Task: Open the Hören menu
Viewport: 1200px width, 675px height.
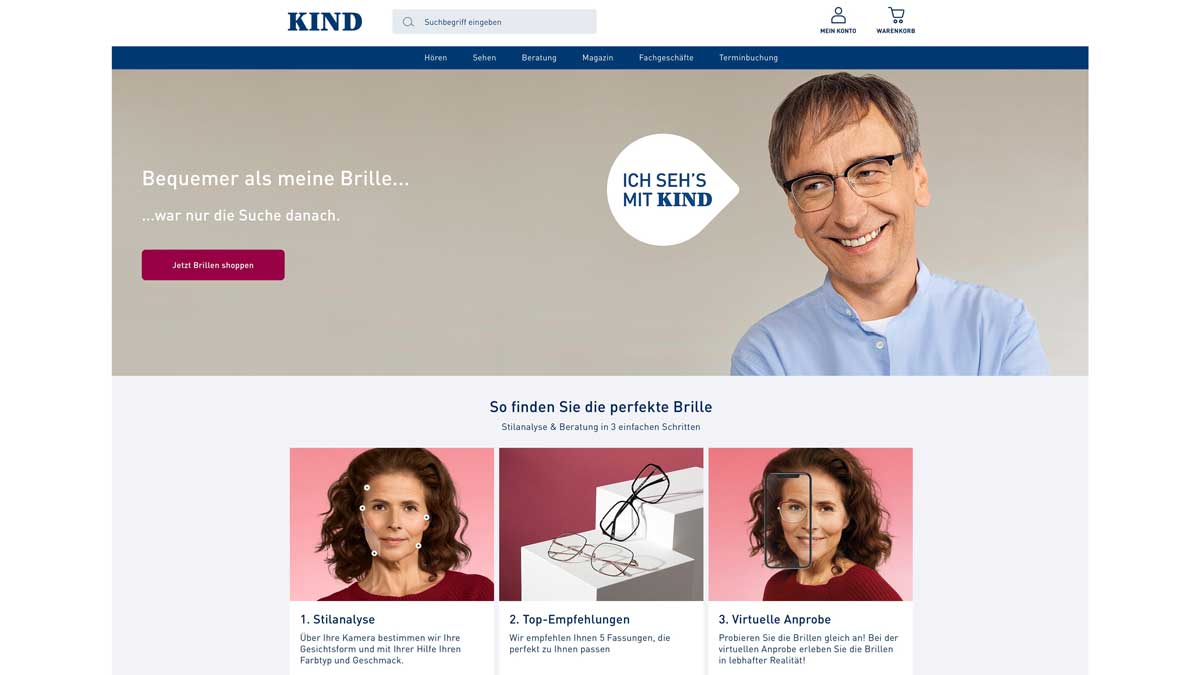Action: [435, 58]
